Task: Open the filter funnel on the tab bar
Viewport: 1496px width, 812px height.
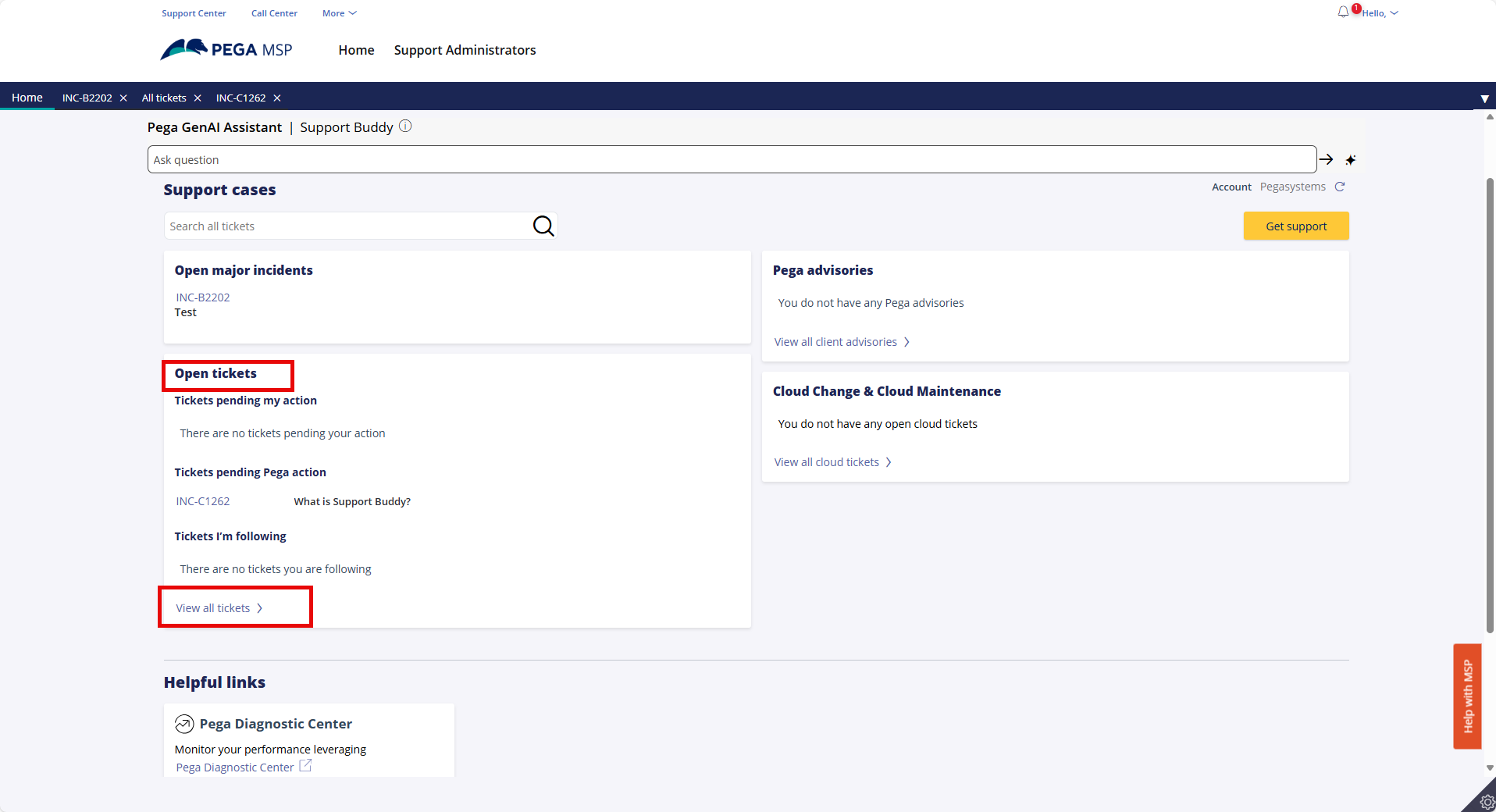Action: [x=1484, y=98]
